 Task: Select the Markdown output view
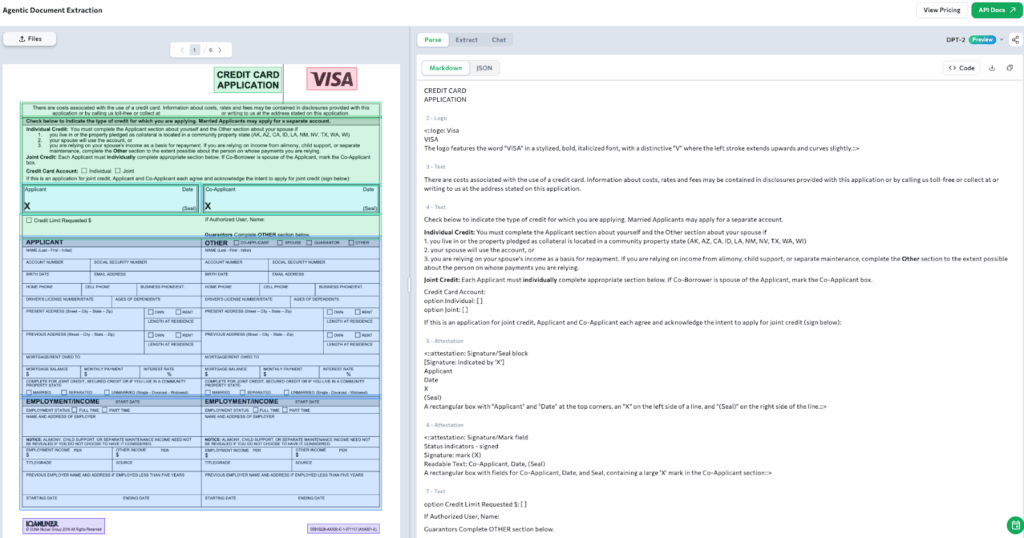[x=445, y=68]
